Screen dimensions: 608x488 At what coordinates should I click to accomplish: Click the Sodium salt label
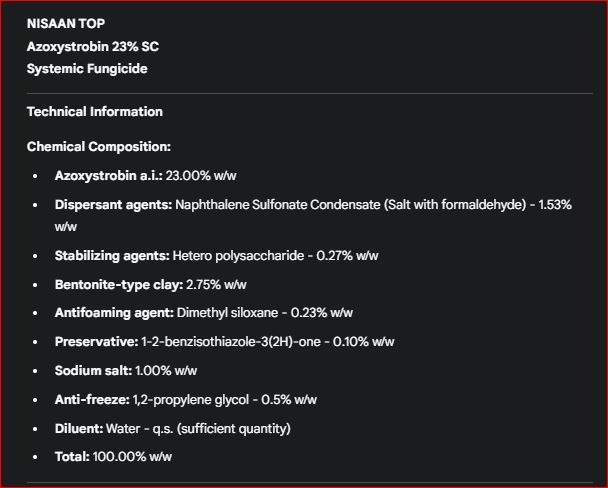(92, 370)
